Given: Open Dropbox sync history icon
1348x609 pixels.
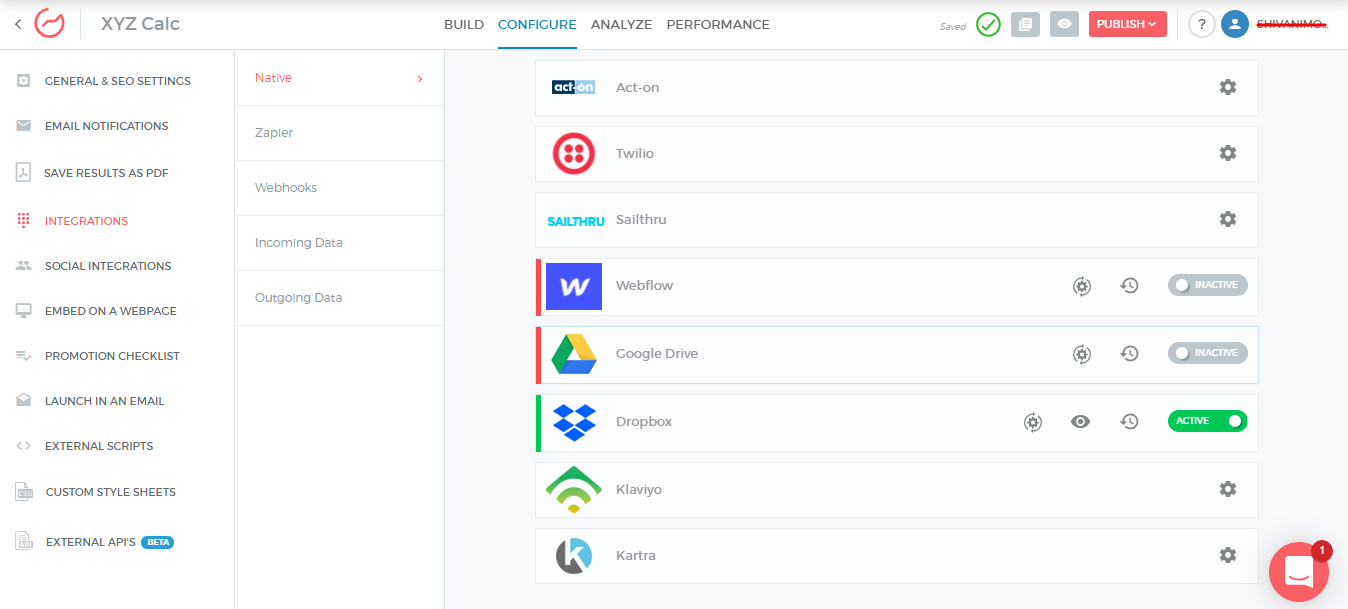Looking at the screenshot, I should point(1130,422).
